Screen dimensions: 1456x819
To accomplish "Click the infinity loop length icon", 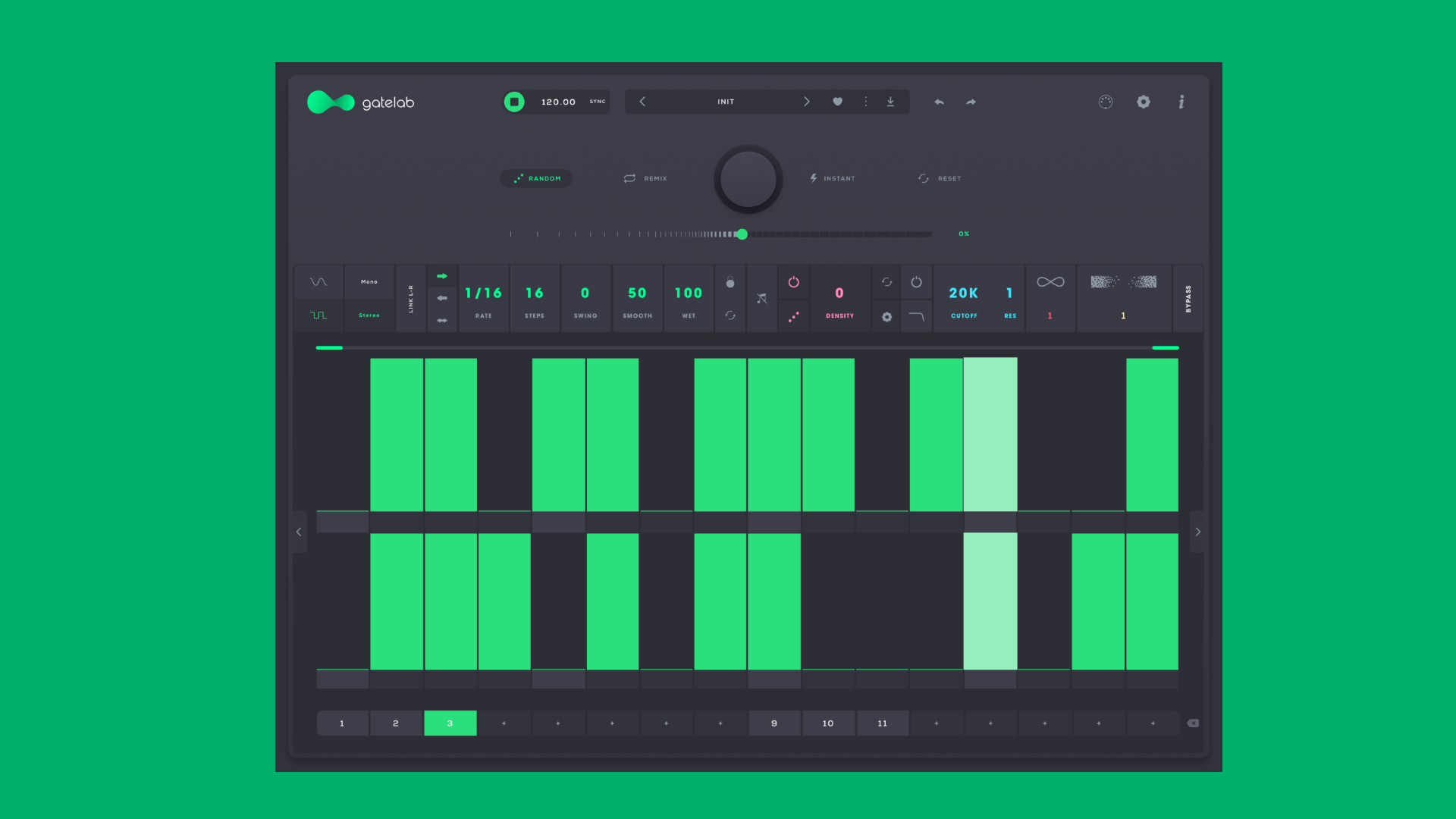I will click(1050, 281).
